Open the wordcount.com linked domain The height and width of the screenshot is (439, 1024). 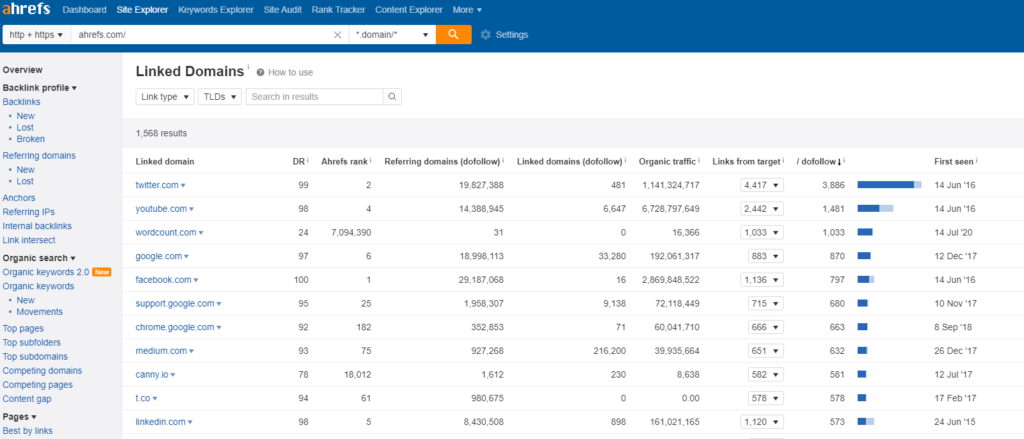pos(166,233)
